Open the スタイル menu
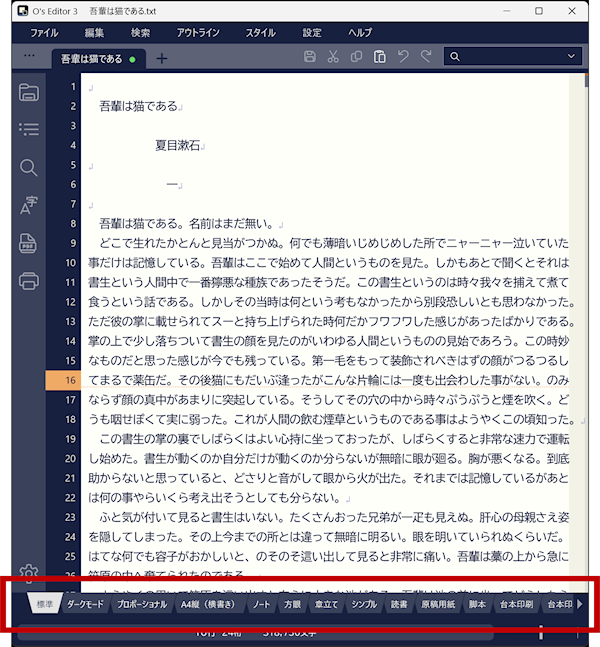This screenshot has width=600, height=647. click(261, 33)
